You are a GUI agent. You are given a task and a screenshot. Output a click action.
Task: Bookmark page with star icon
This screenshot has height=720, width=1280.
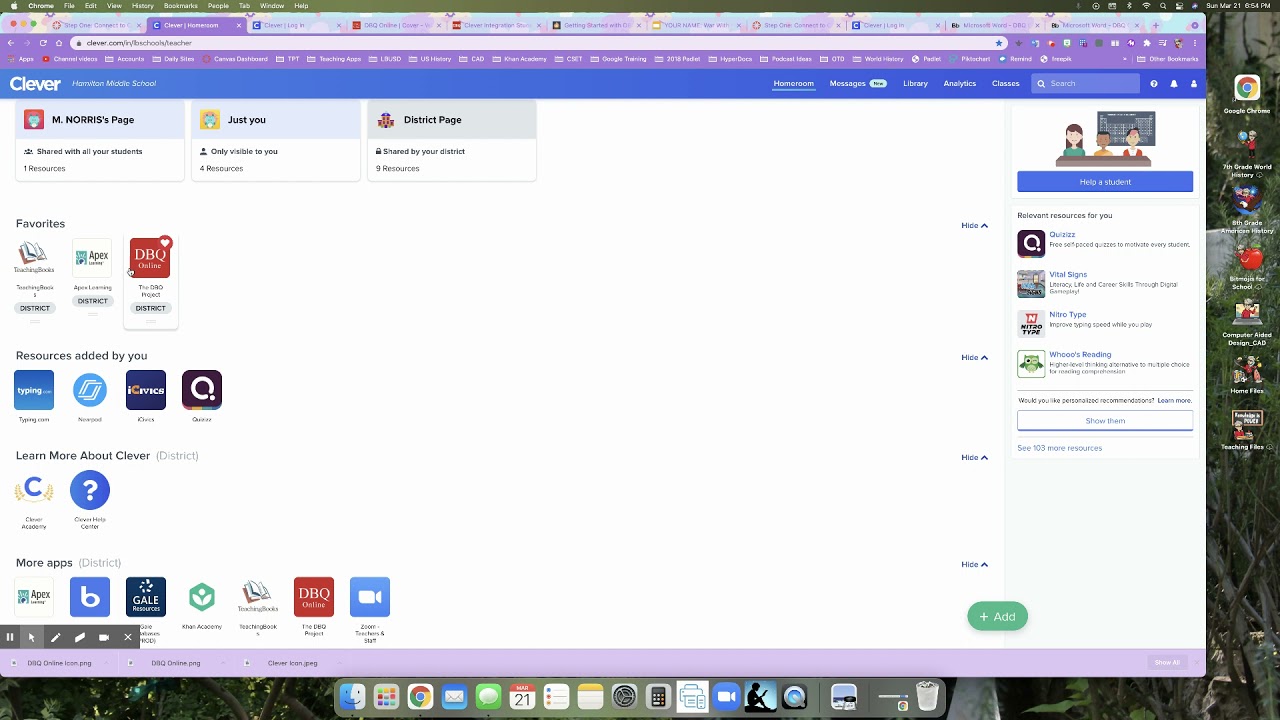coord(998,43)
